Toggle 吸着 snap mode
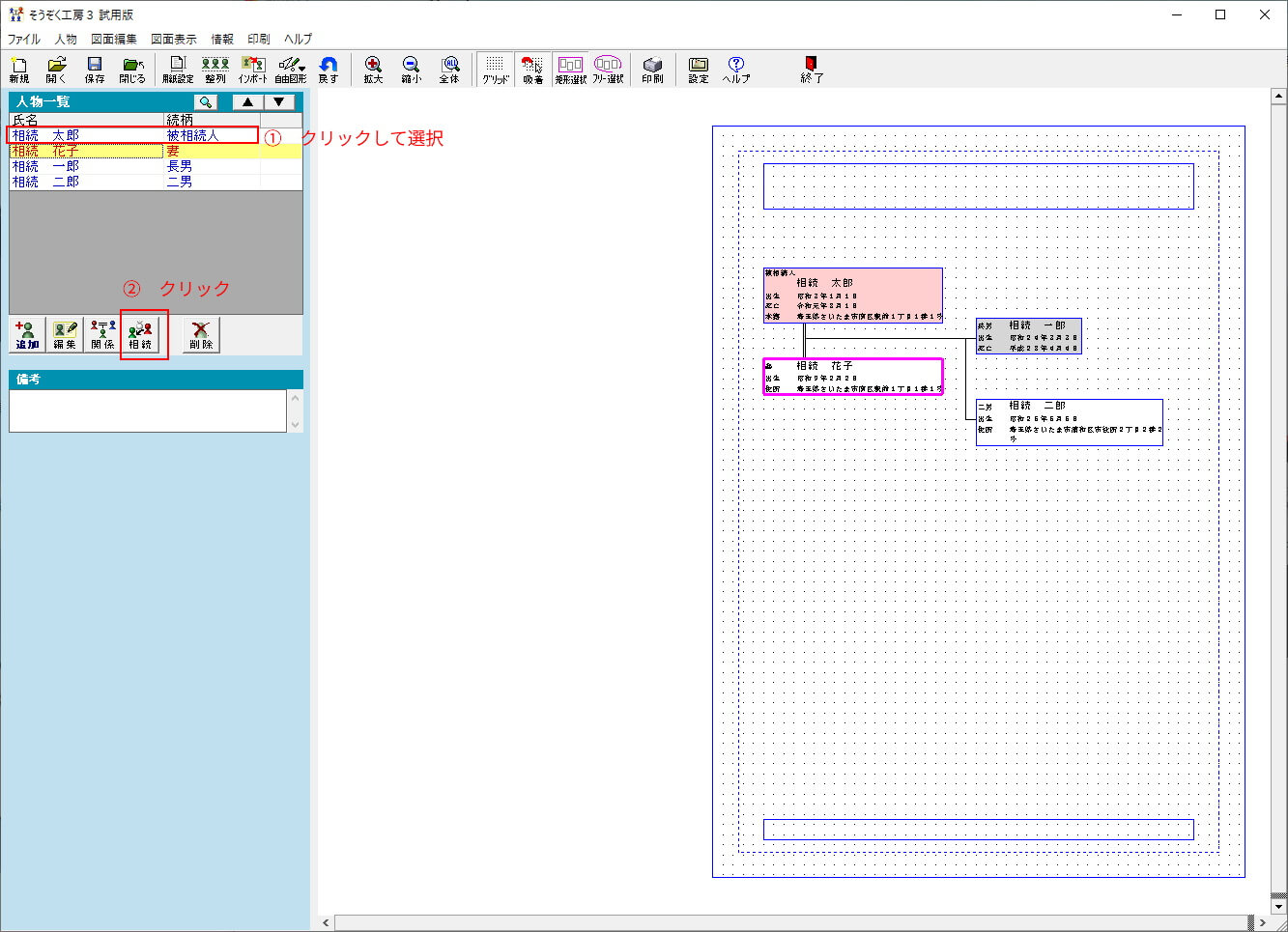The image size is (1288, 932). [x=532, y=70]
